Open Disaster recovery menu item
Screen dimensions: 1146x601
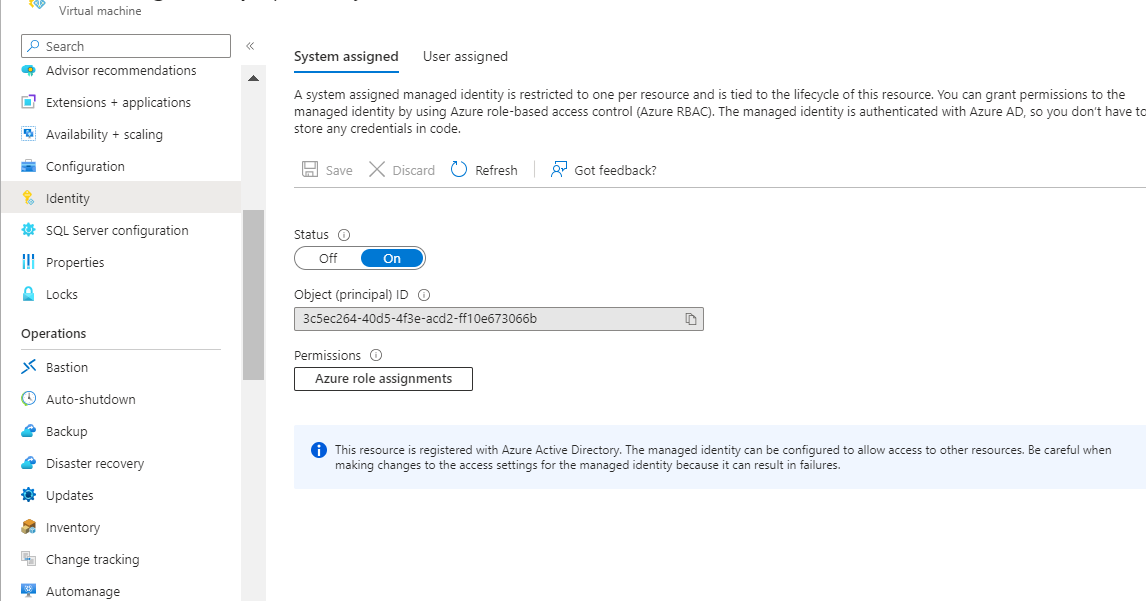pos(121,463)
